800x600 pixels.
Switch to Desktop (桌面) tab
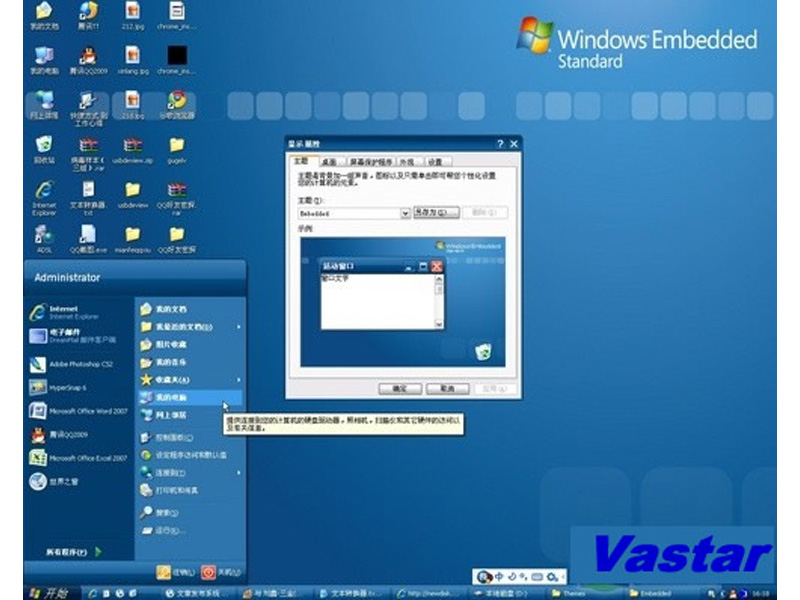330,162
